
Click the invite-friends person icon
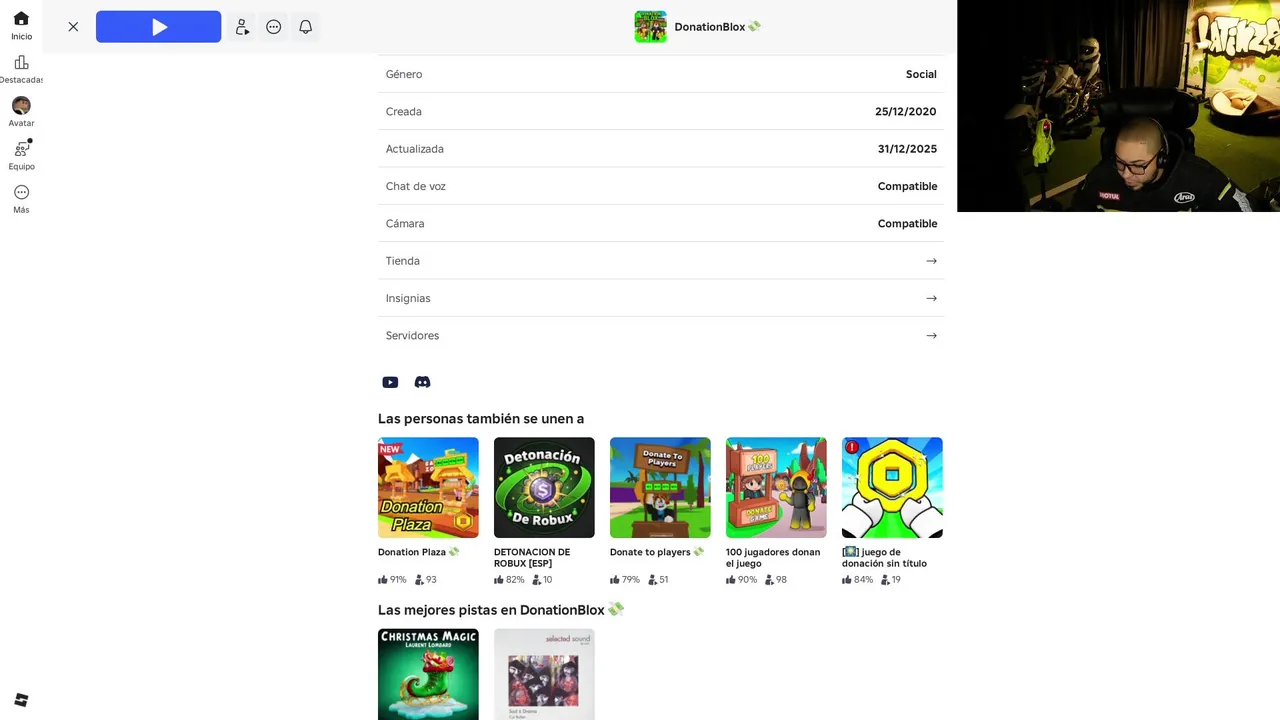[242, 27]
